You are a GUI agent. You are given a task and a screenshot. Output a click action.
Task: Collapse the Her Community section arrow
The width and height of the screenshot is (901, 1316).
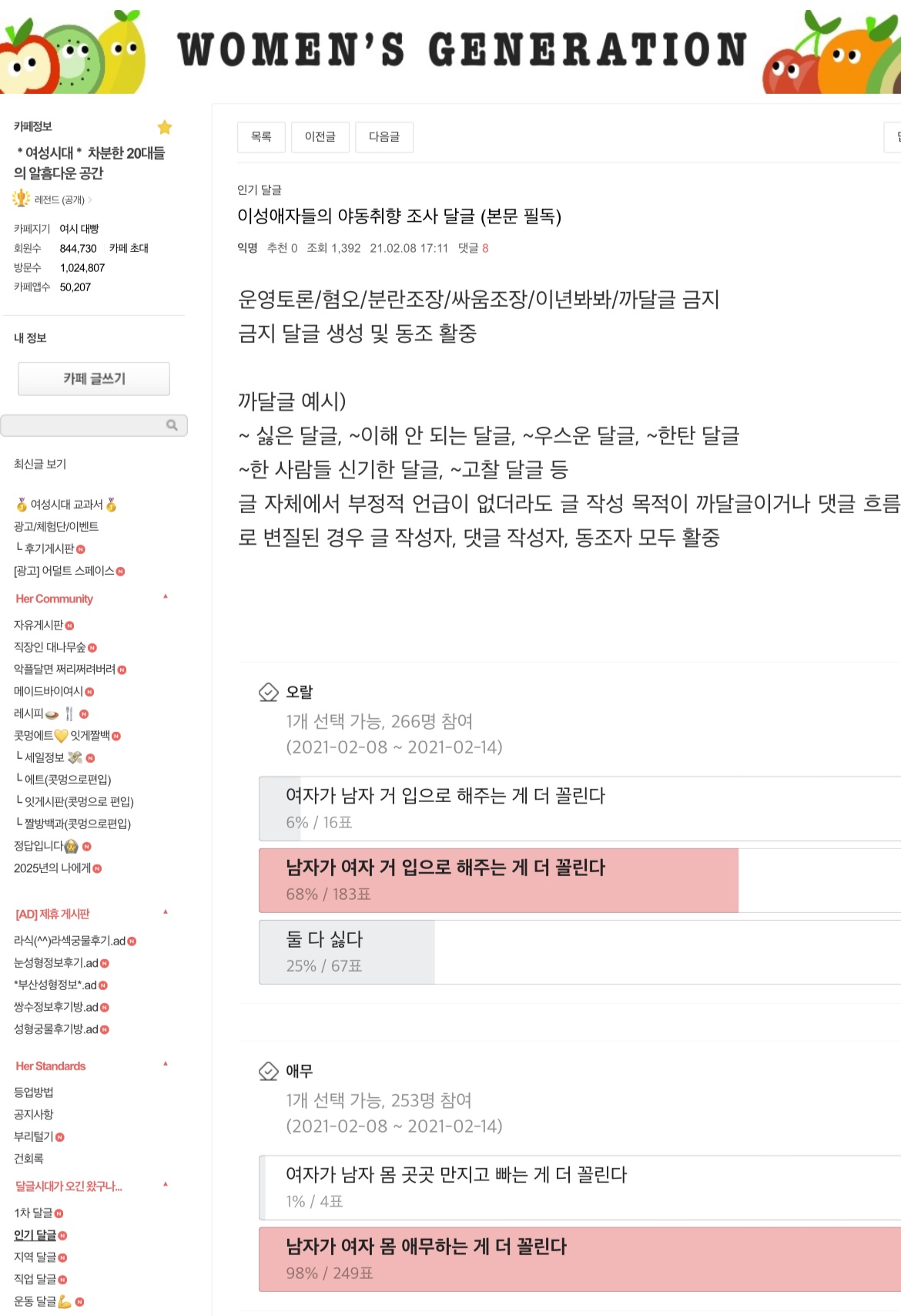click(166, 597)
